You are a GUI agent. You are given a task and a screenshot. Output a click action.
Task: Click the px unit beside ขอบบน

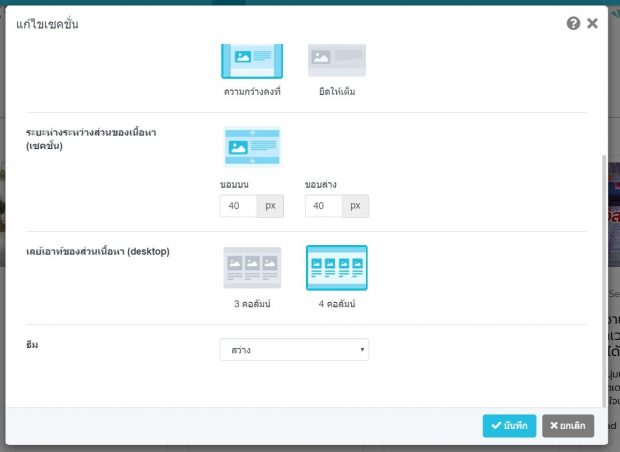pos(270,206)
